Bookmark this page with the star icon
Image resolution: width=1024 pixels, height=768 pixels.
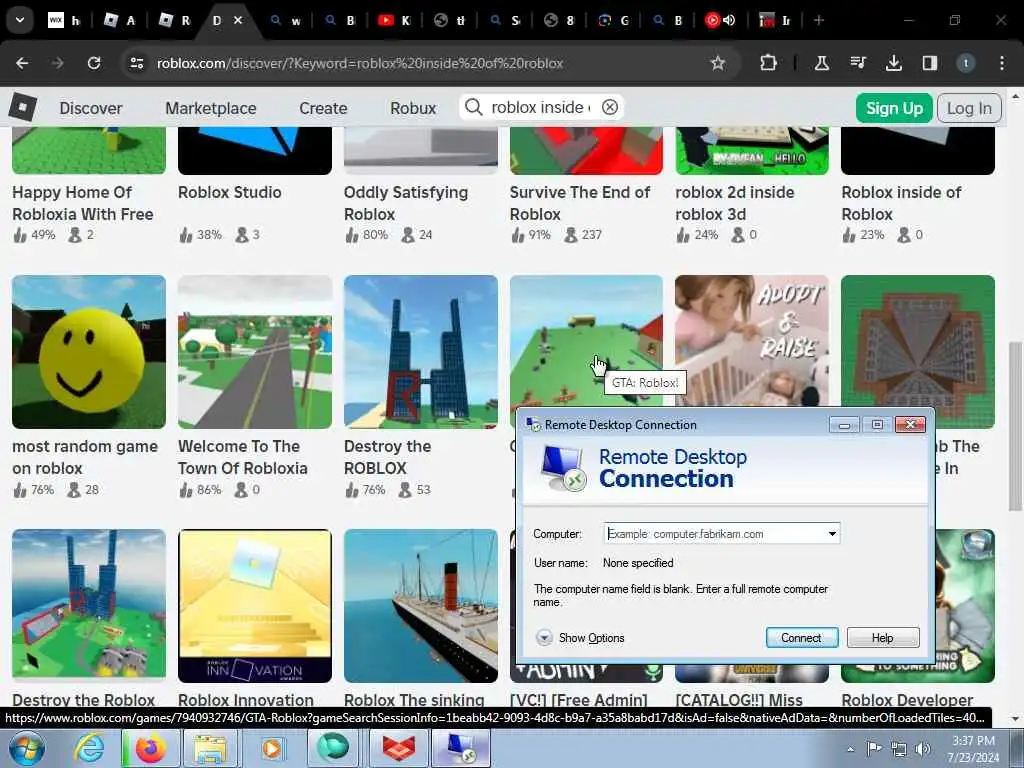pos(718,63)
